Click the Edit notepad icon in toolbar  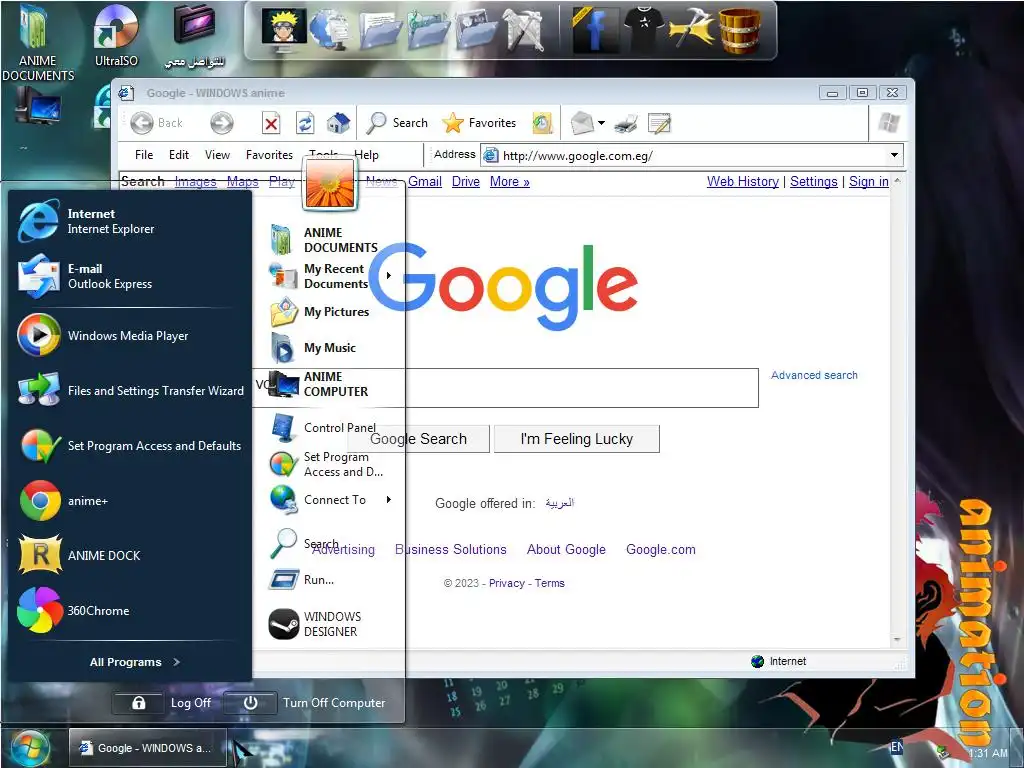(659, 123)
